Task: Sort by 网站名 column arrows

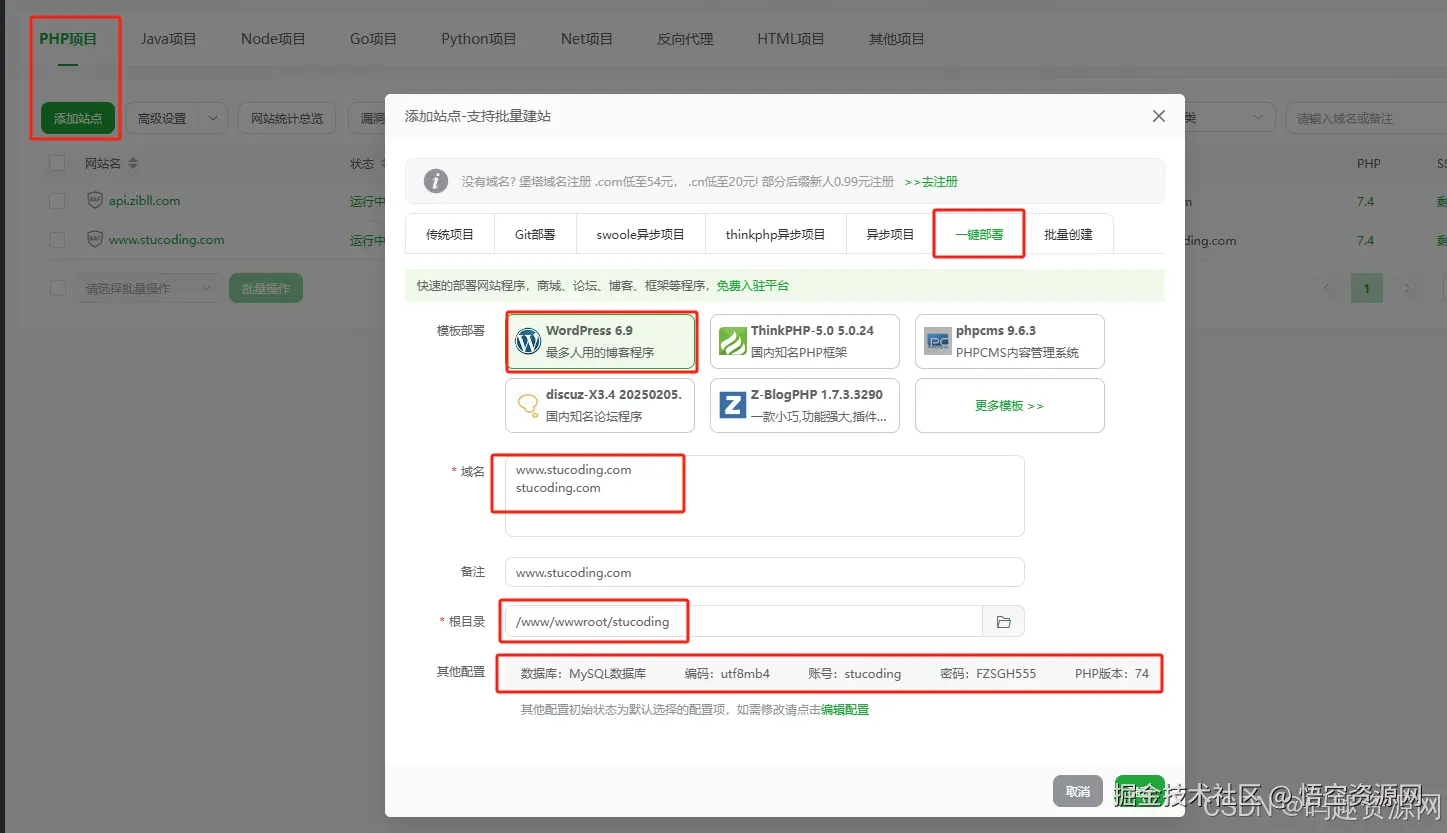Action: [133, 163]
